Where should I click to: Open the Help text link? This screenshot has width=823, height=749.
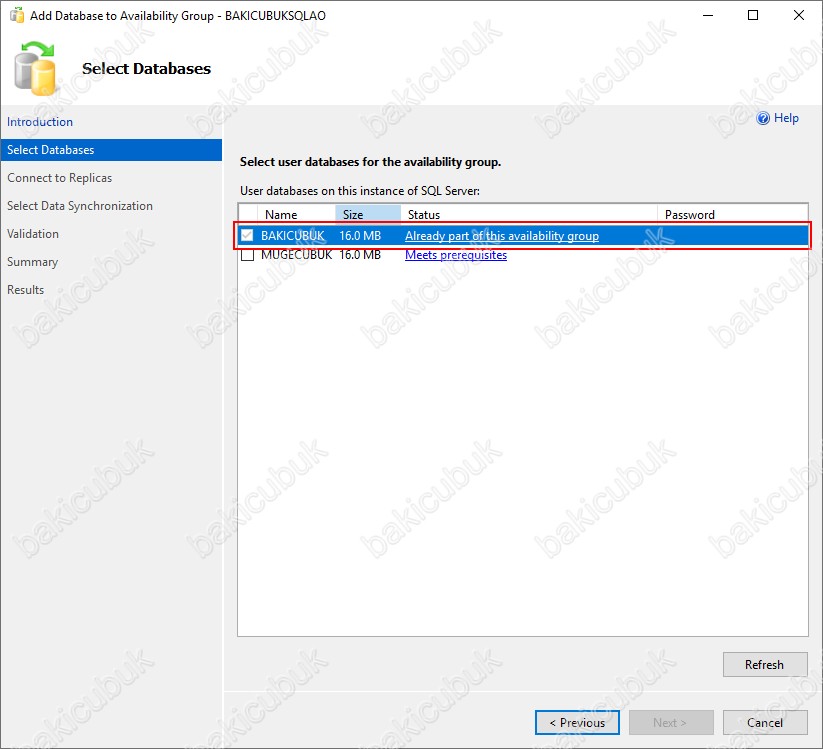(786, 118)
